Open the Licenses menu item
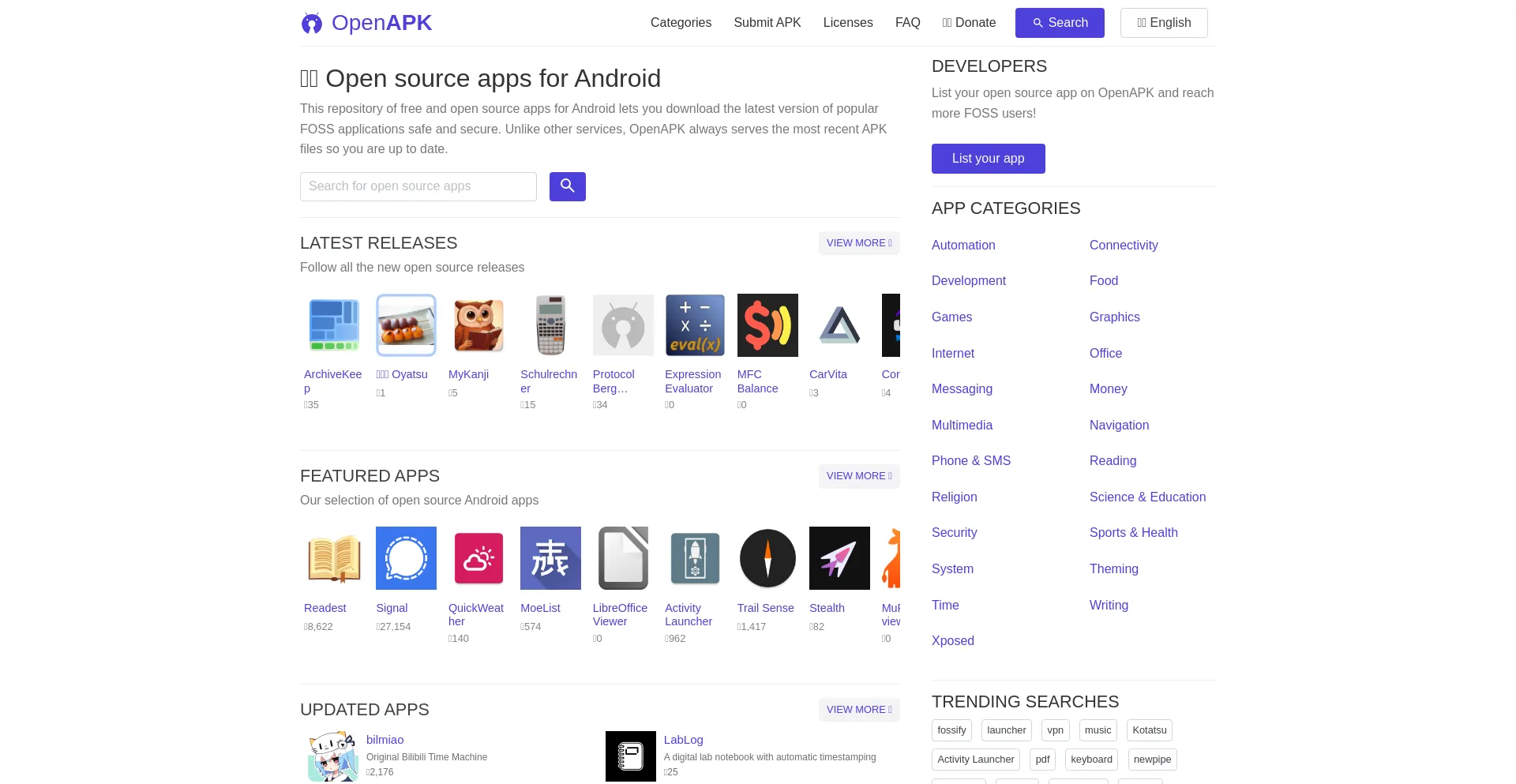The width and height of the screenshot is (1516, 784). tap(848, 23)
